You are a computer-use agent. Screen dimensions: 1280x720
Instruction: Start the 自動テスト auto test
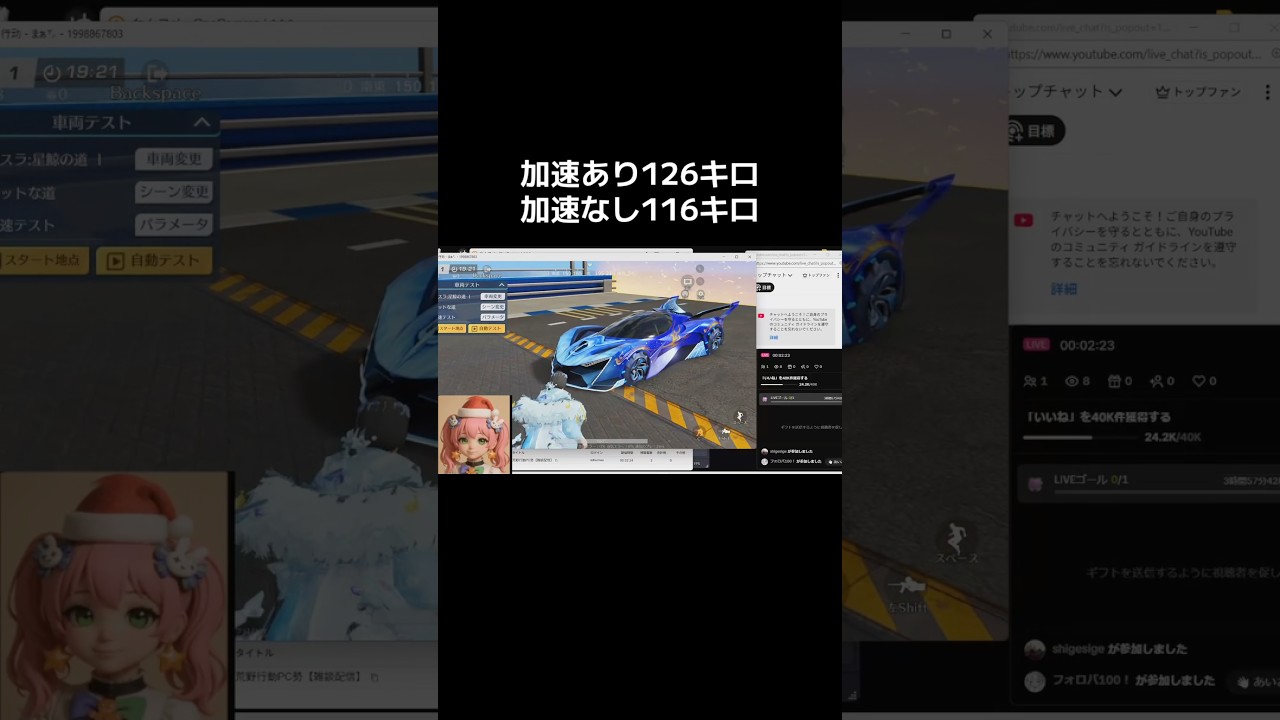coord(154,261)
